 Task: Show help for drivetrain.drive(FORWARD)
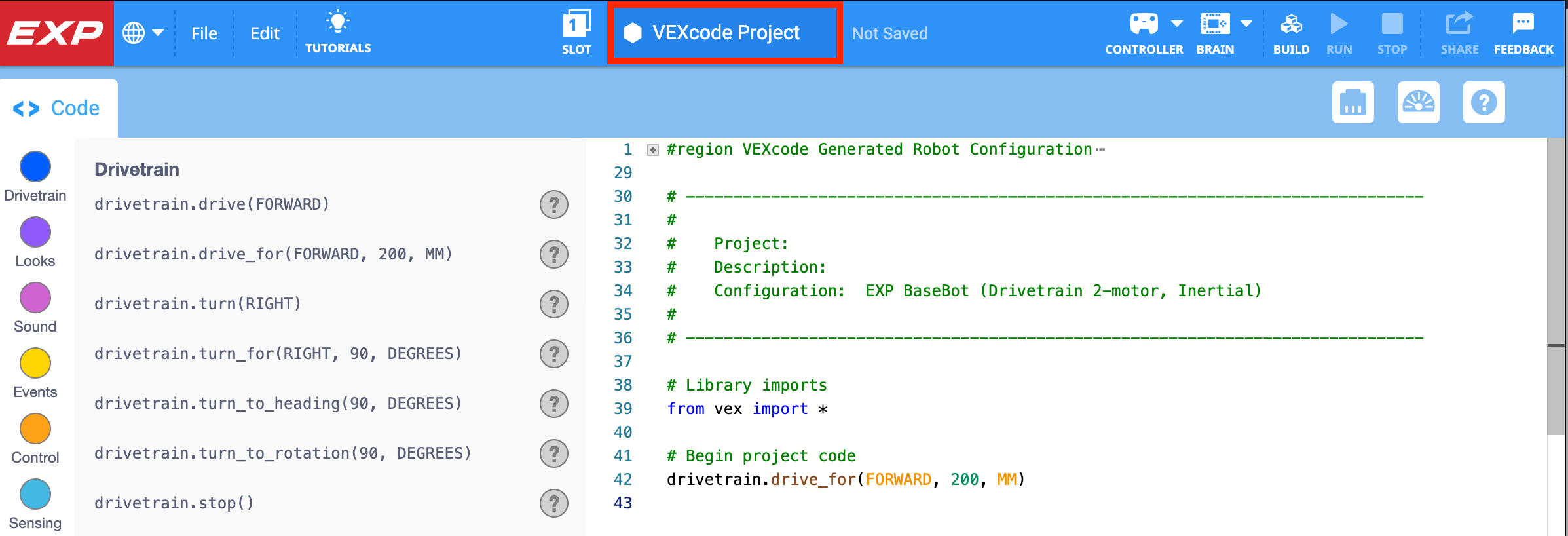coord(554,204)
